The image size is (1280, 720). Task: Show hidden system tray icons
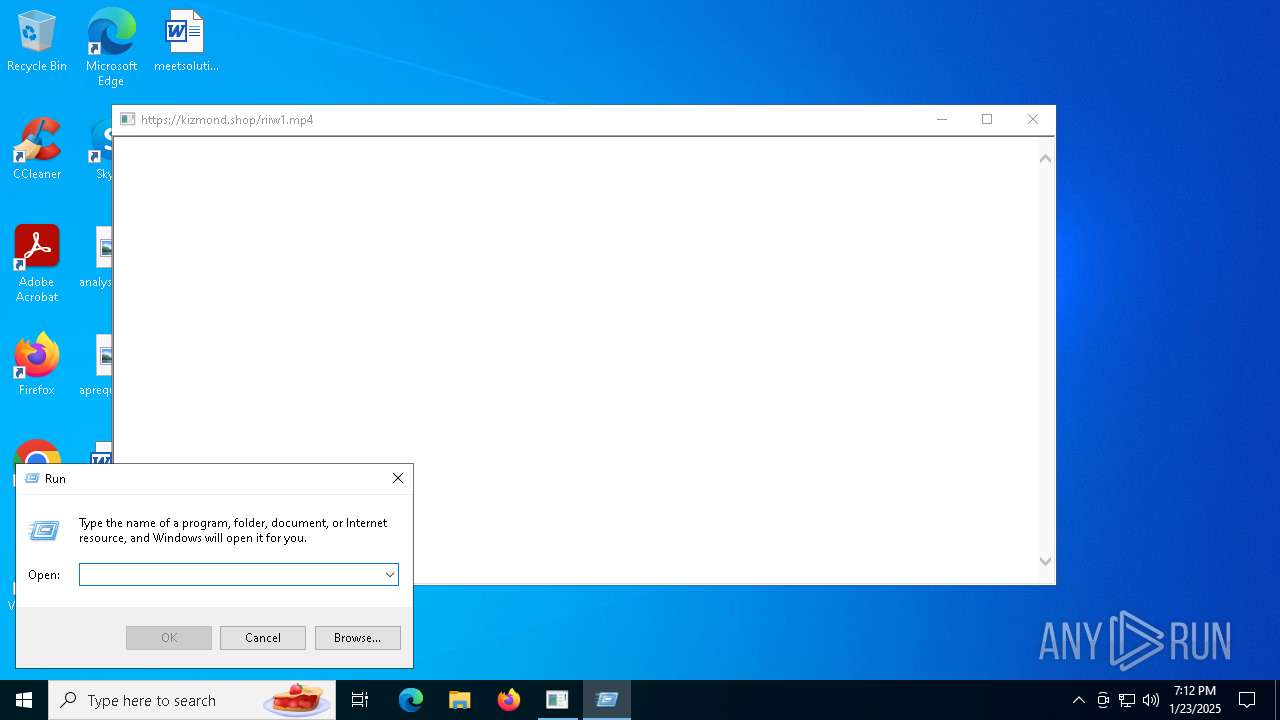tap(1078, 700)
